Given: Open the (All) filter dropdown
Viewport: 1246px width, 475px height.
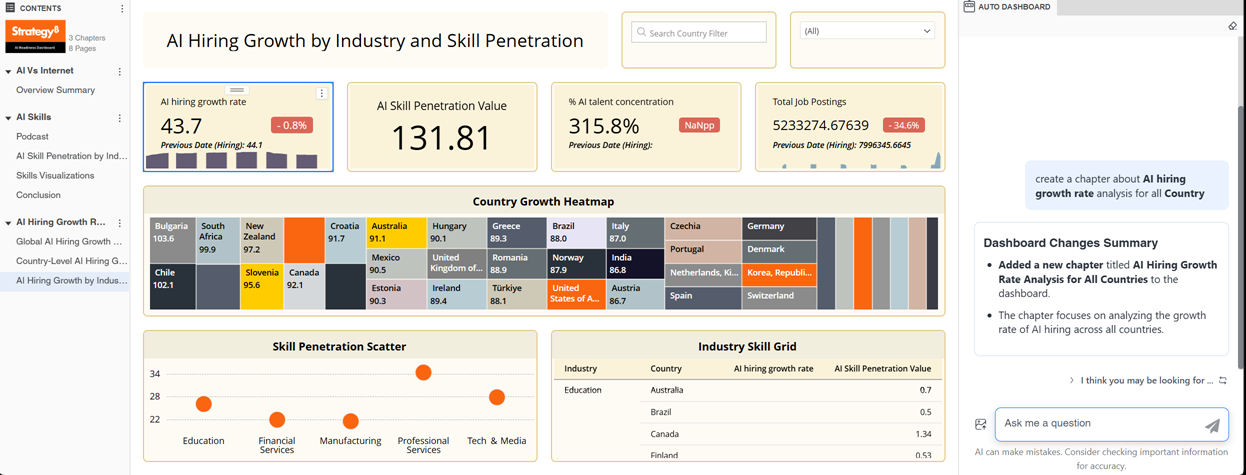Looking at the screenshot, I should pyautogui.click(x=866, y=31).
